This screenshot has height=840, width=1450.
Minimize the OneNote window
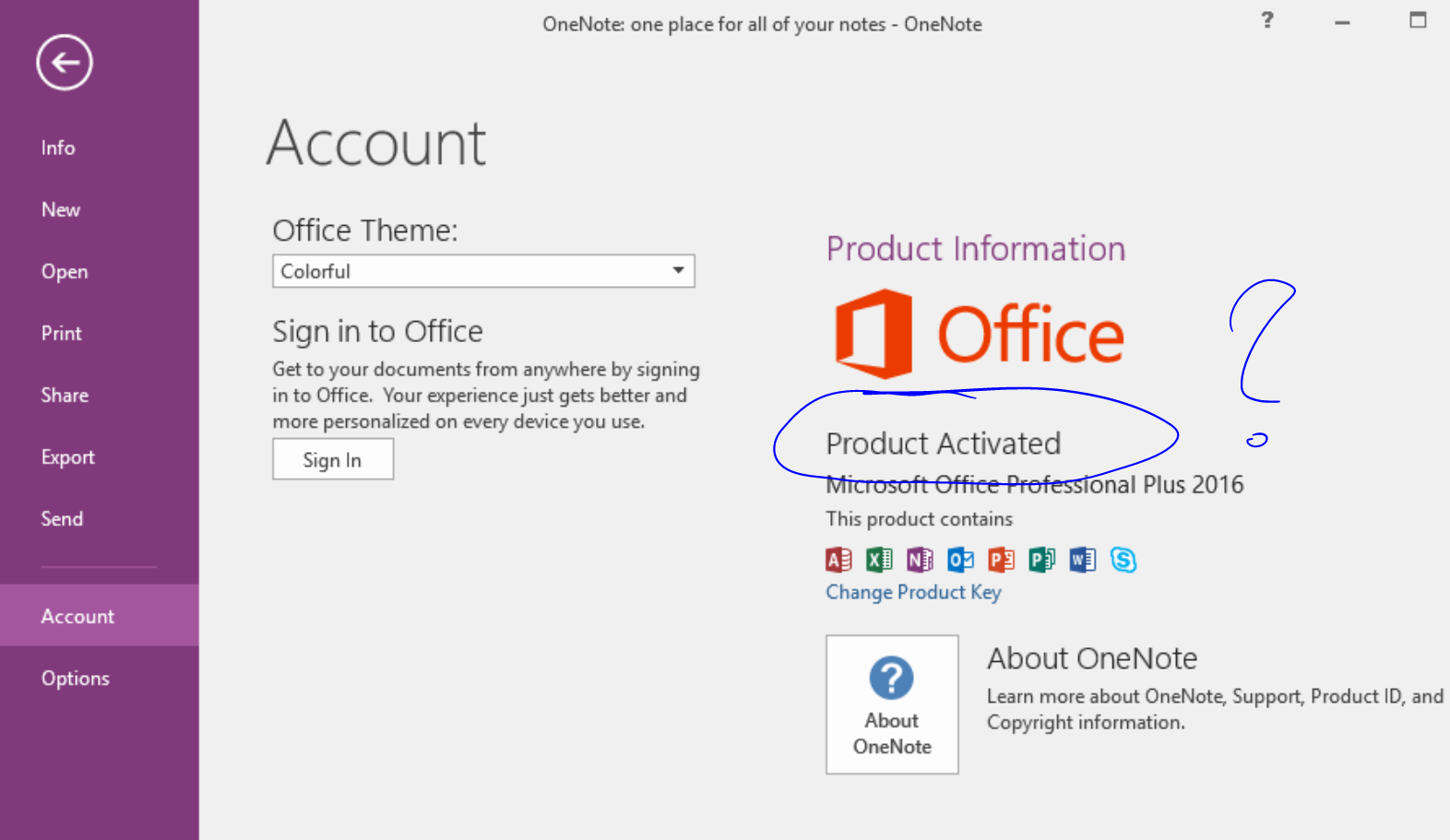pyautogui.click(x=1342, y=21)
